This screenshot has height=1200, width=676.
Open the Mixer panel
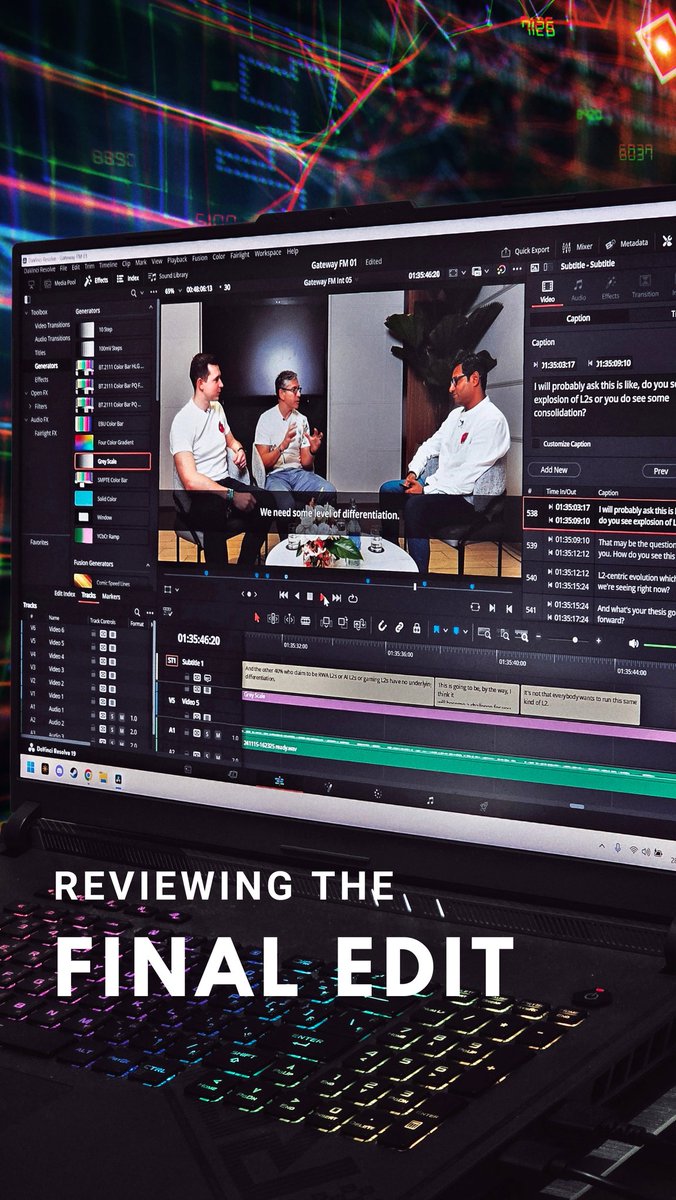coord(577,246)
